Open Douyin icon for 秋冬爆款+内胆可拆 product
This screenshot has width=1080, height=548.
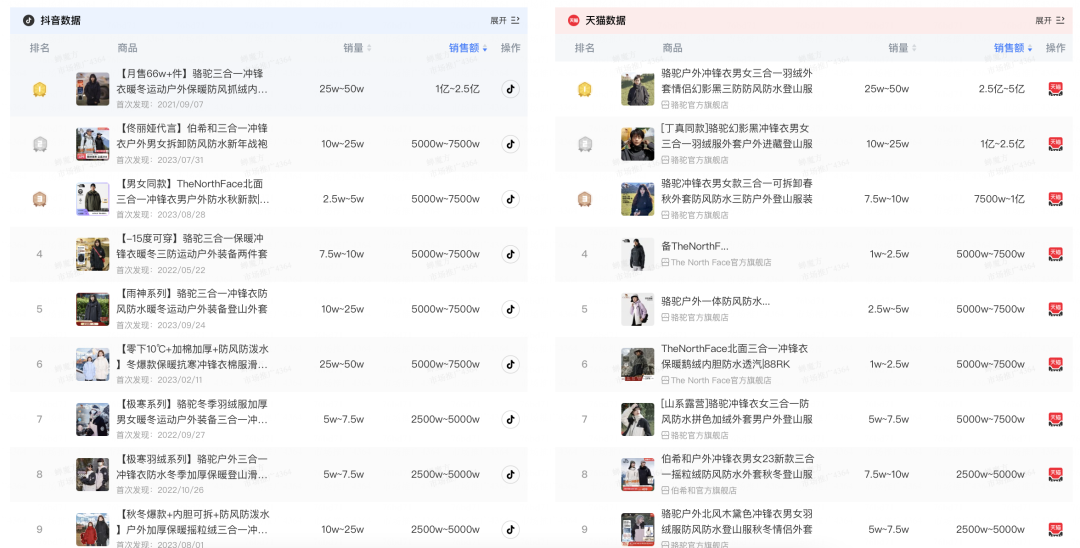click(510, 529)
